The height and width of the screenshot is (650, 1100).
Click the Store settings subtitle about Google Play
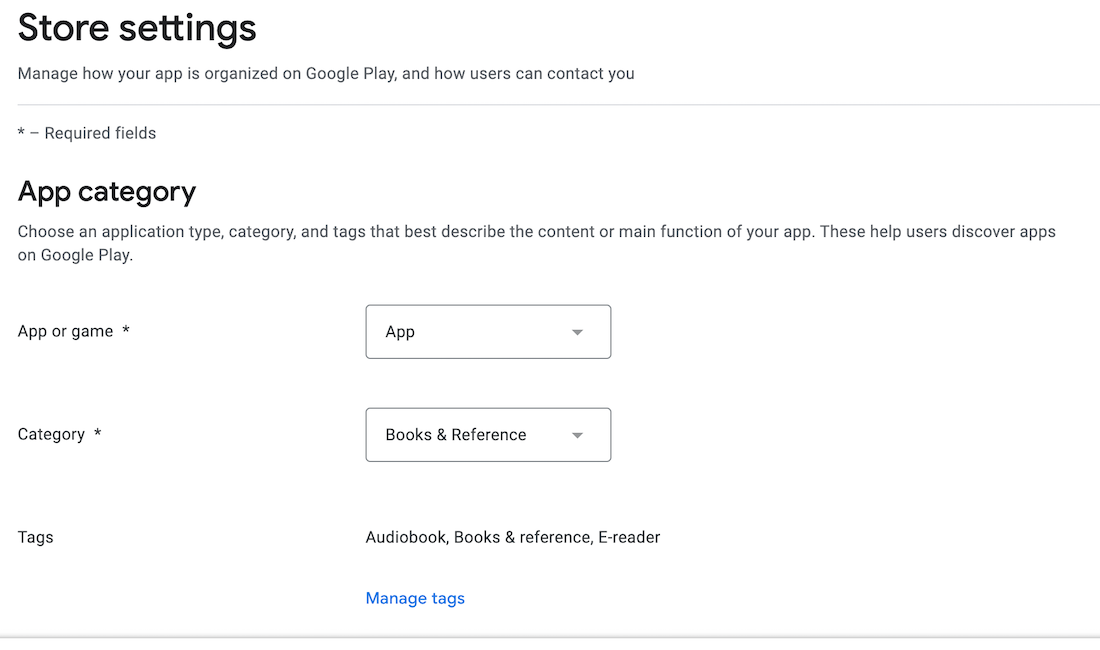tap(326, 73)
